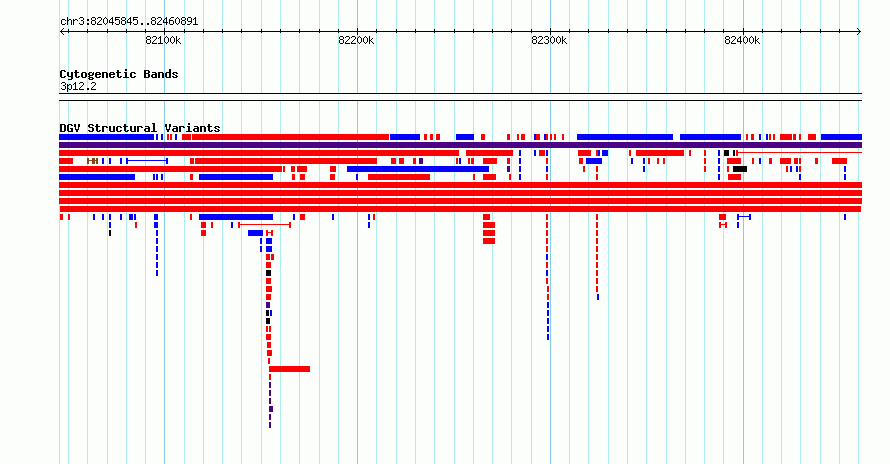Click the 82100k ruler label
Image resolution: width=890 pixels, height=464 pixels.
pos(163,40)
